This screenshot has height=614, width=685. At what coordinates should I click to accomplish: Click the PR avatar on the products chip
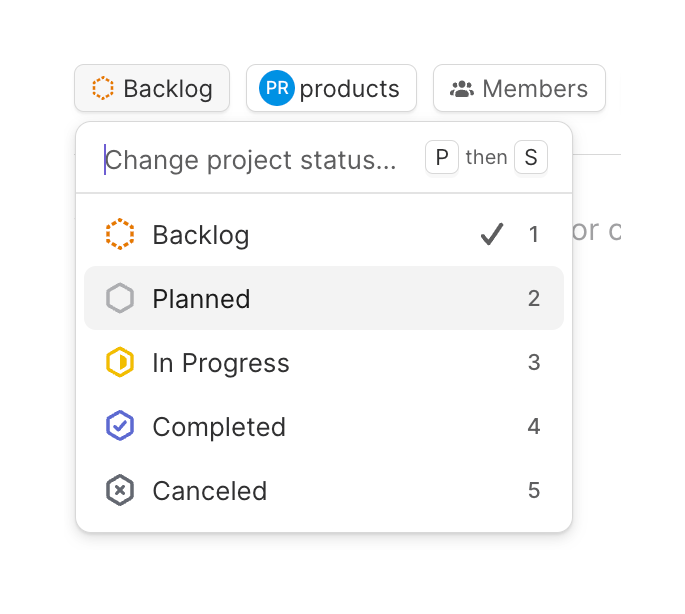[276, 88]
